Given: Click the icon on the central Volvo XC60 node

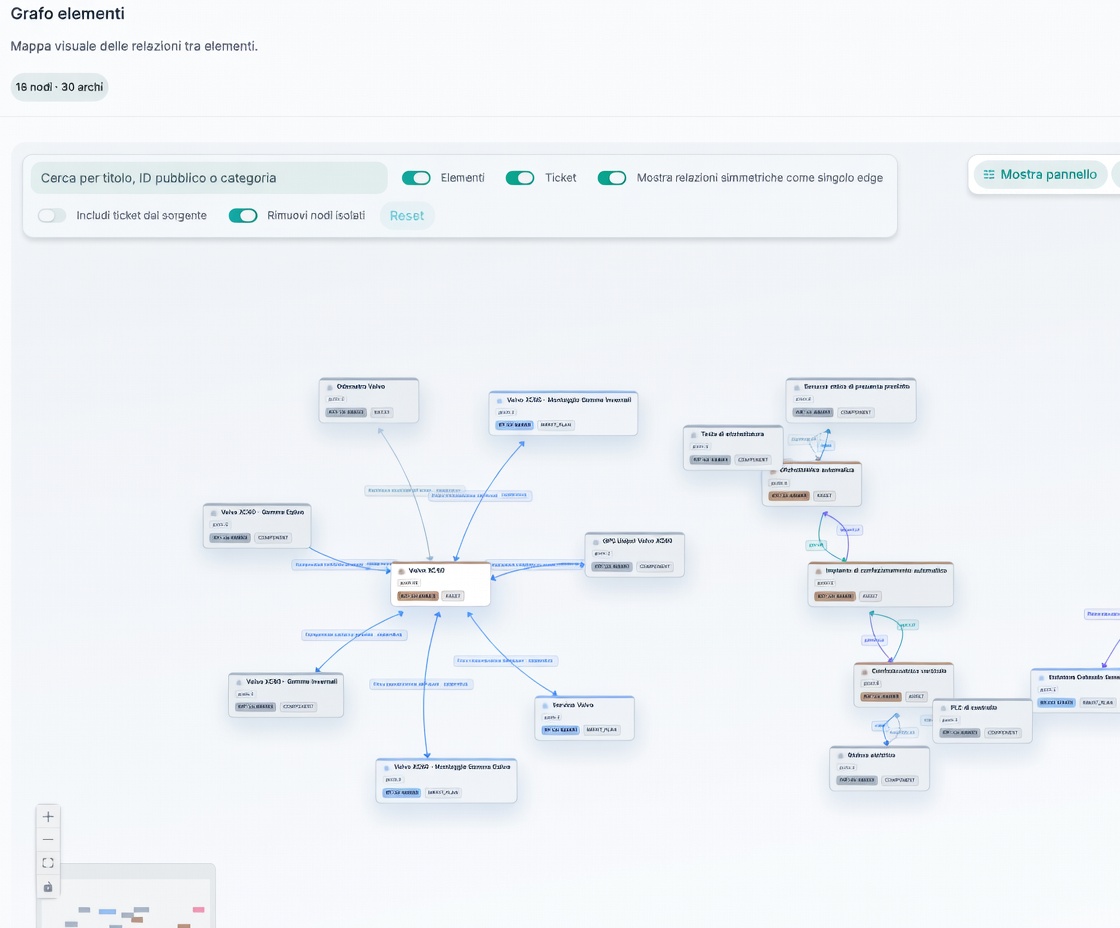Looking at the screenshot, I should coord(401,572).
